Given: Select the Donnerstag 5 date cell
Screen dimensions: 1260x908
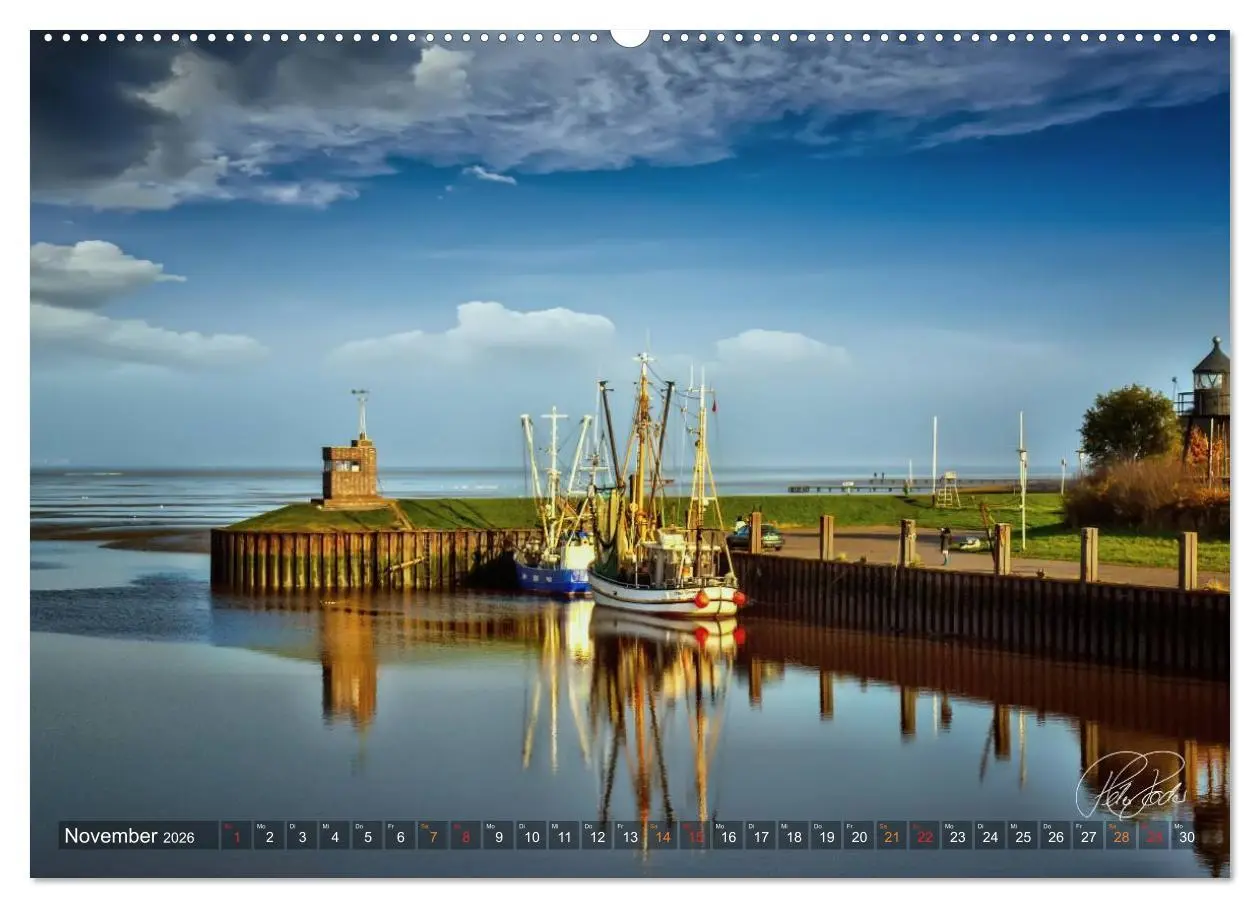Looking at the screenshot, I should (367, 835).
